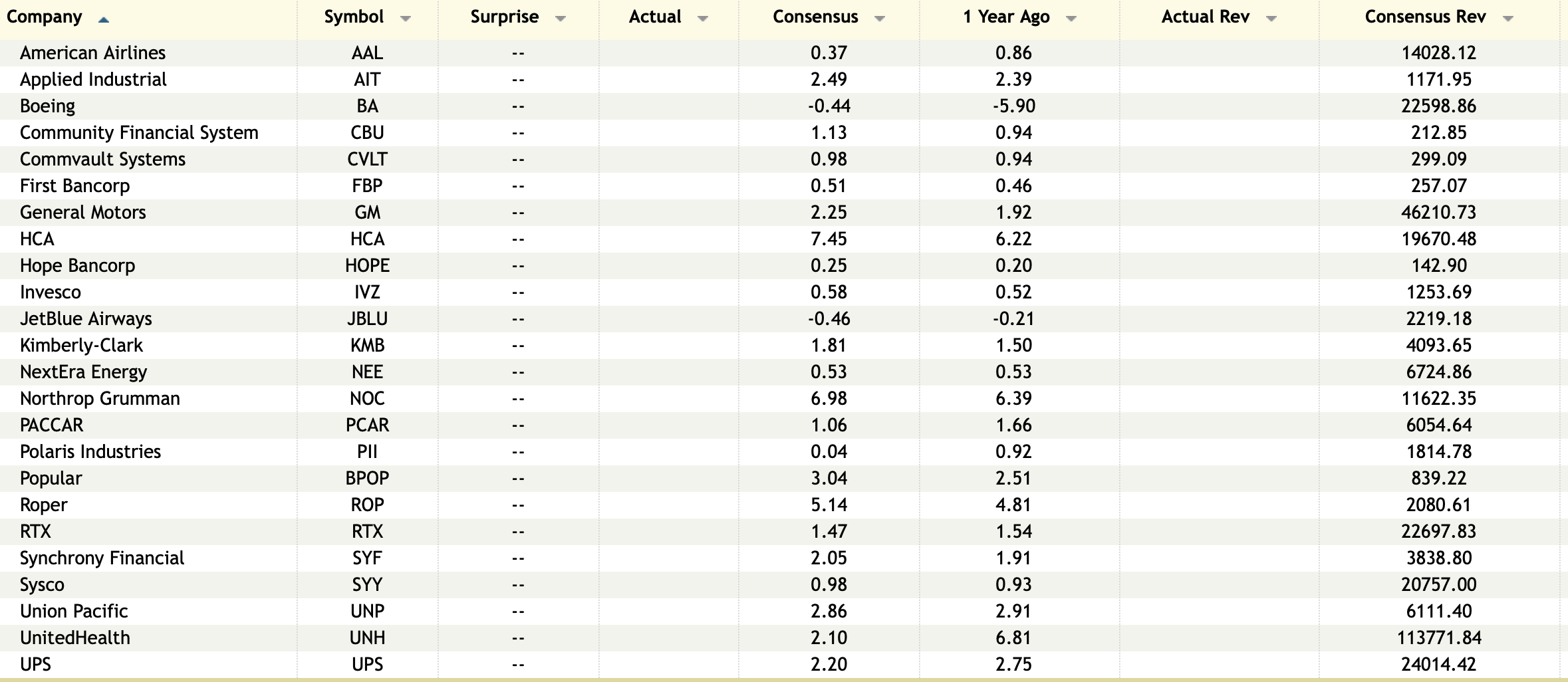Click the Symbol column sort arrow

[x=405, y=19]
